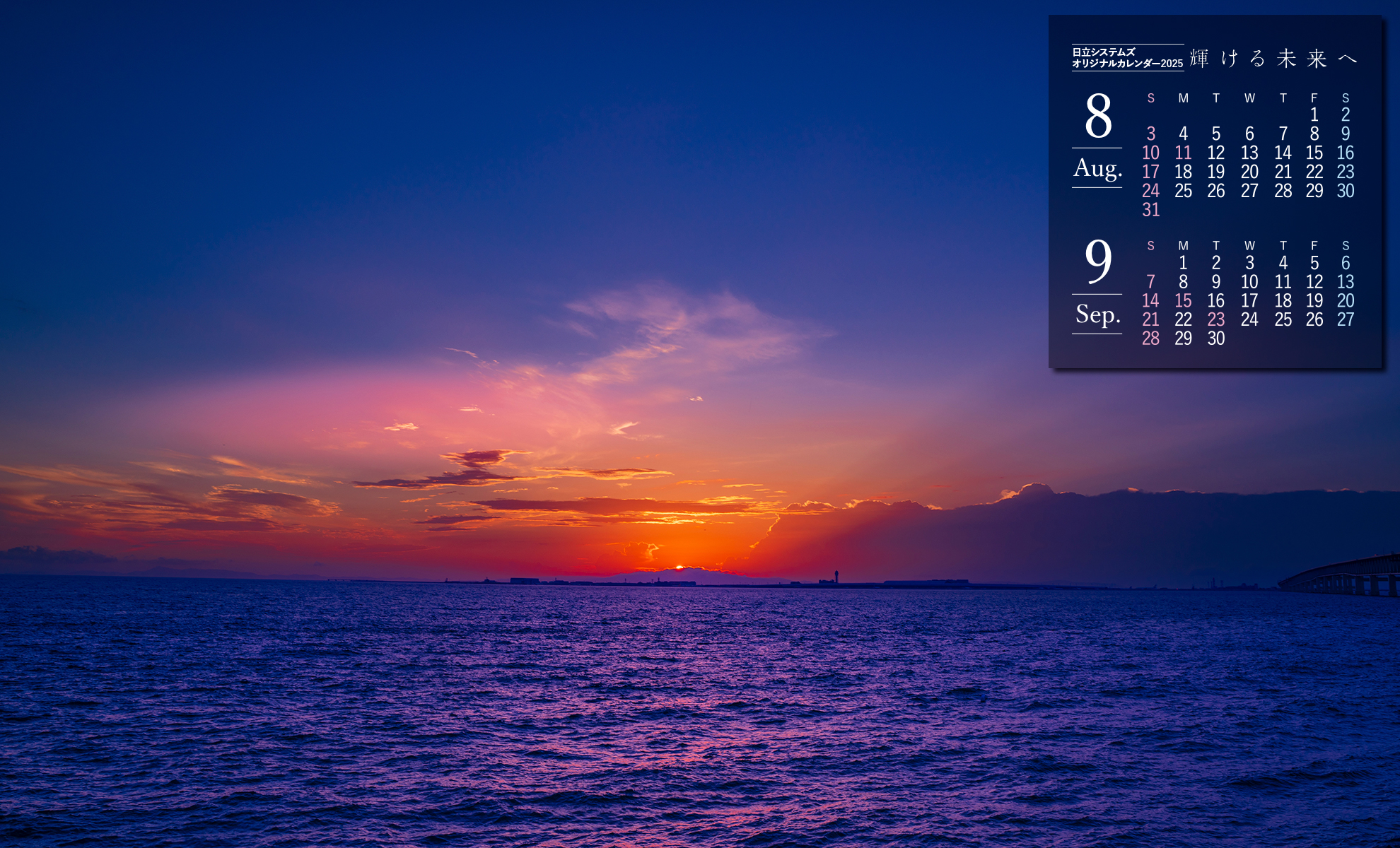Screen dimensions: 1400x848
Task: Click the large "9" month numeral
Action: (1098, 261)
